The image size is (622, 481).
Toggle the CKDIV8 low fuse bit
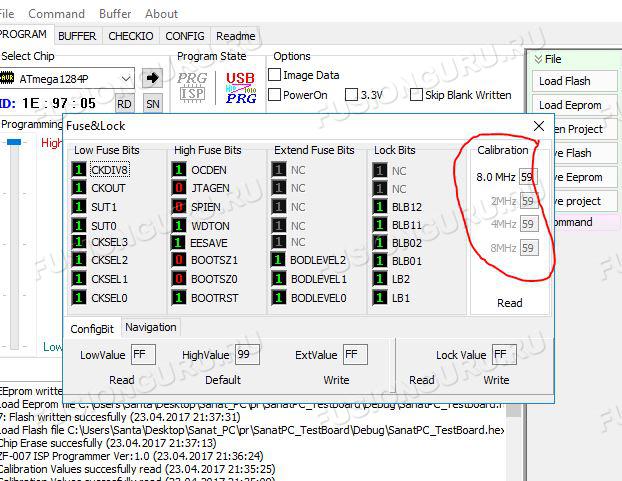79,170
